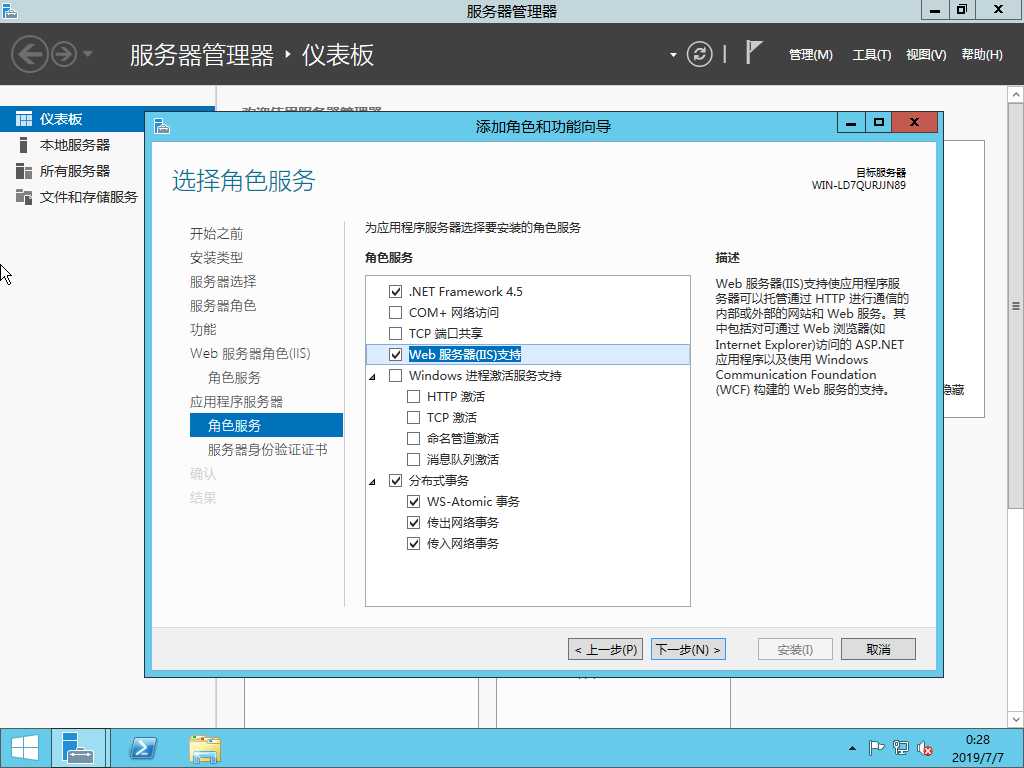Go to Web 服务器角色(IIS) wizard step
This screenshot has width=1024, height=768.
[250, 353]
